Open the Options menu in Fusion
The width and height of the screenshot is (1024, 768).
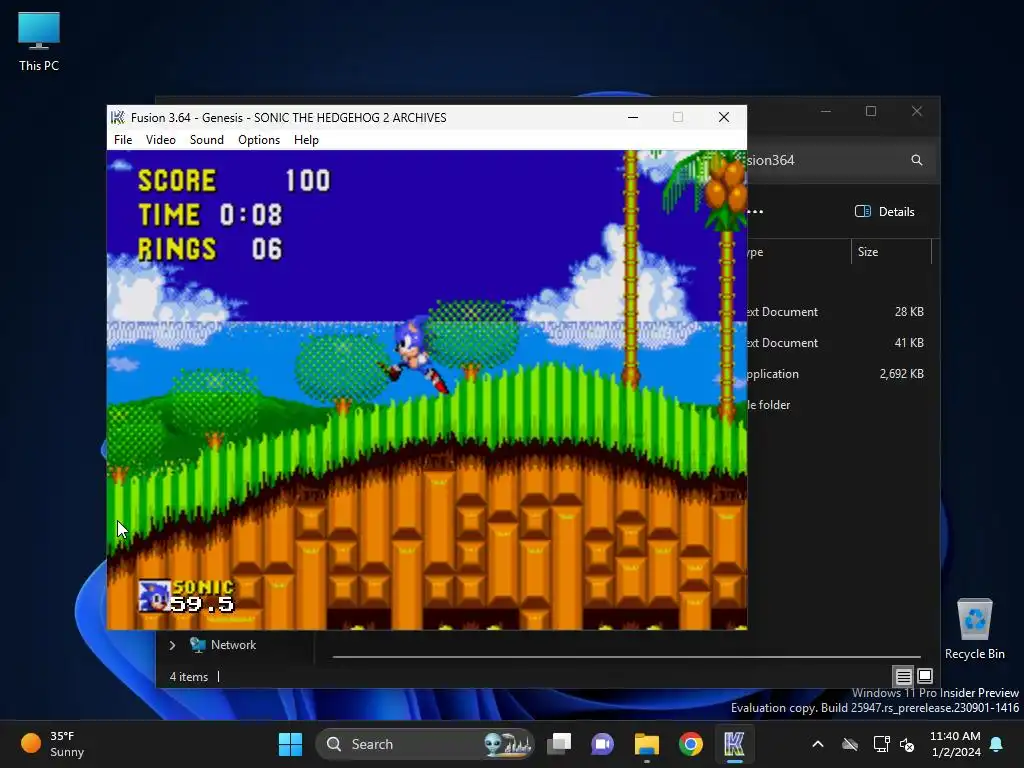click(259, 140)
